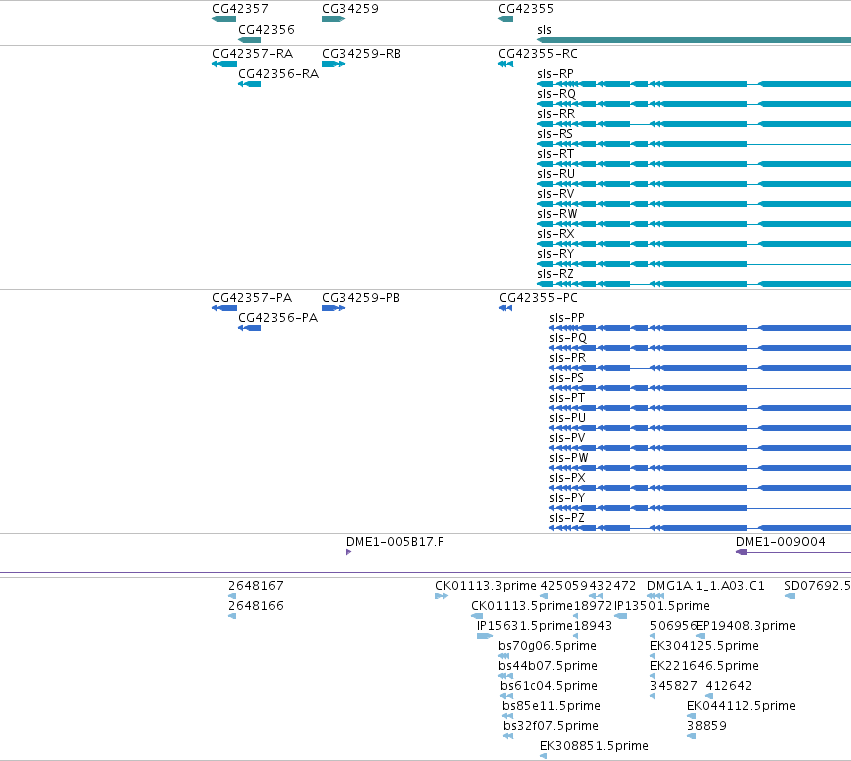Select EST 18943

[576, 636]
